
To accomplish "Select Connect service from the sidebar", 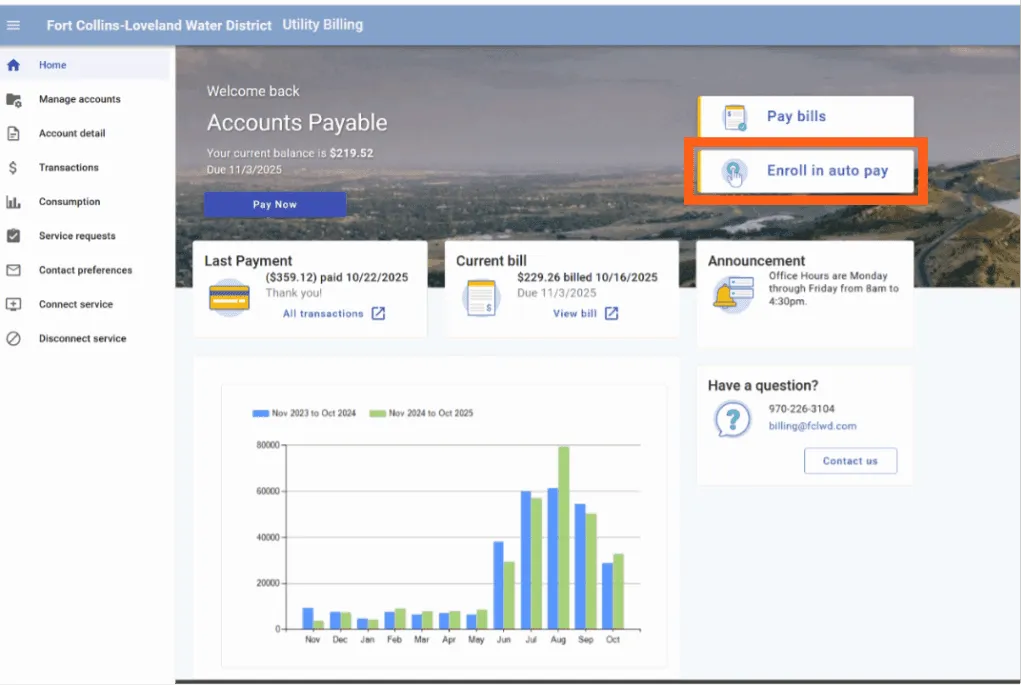I will coord(76,305).
